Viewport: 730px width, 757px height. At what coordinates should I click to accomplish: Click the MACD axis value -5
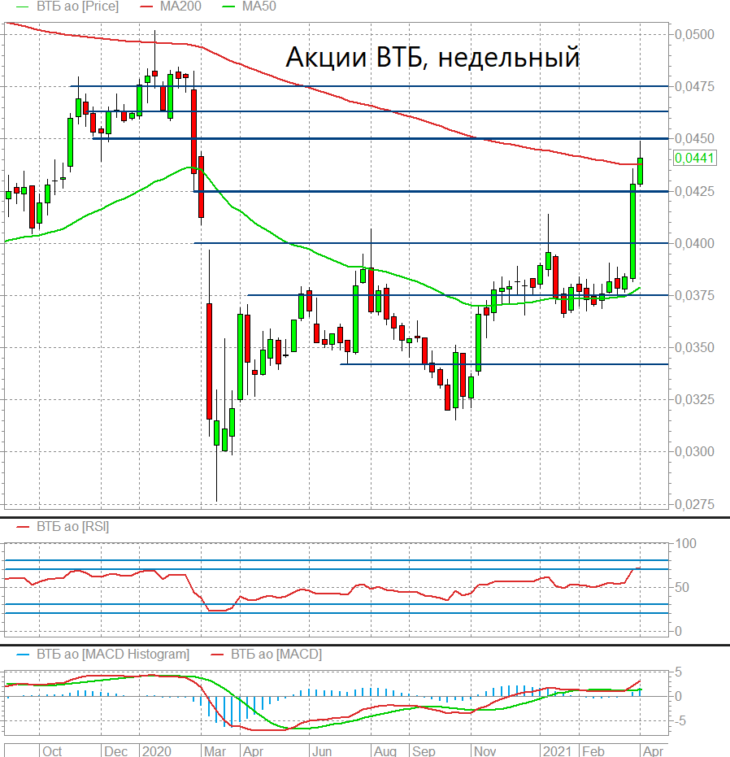tap(680, 721)
